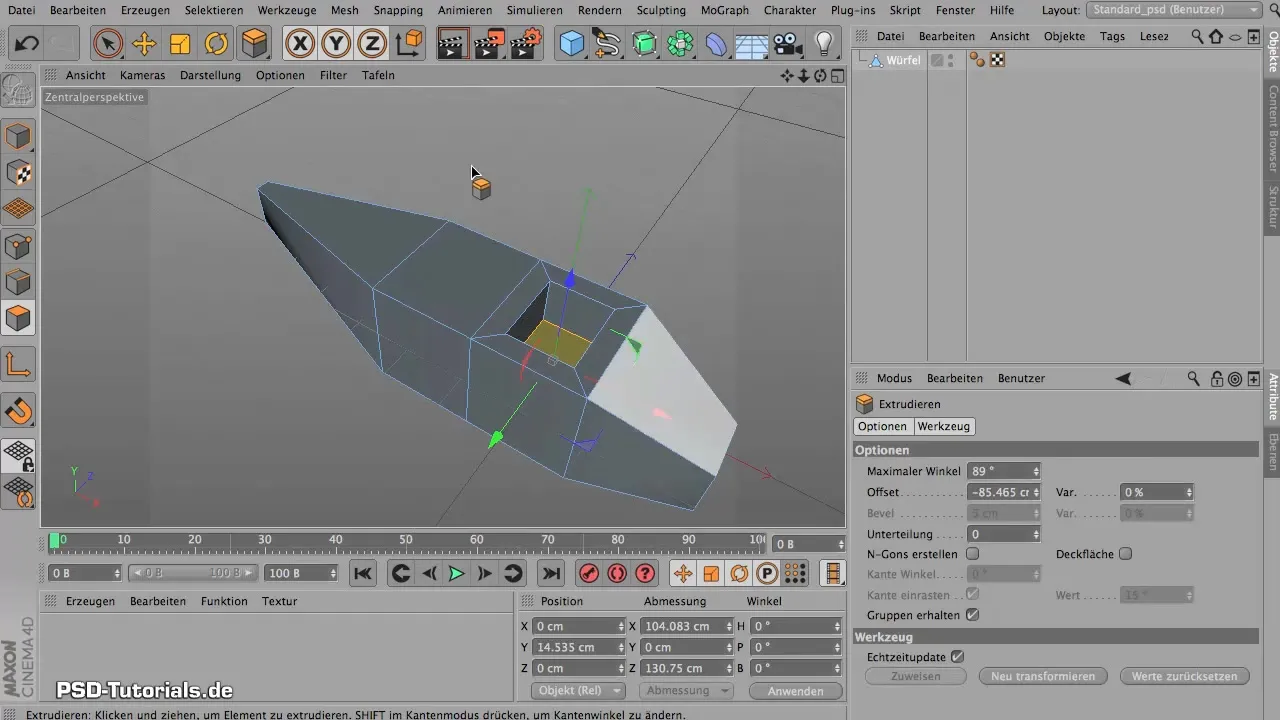Viewport: 1280px width, 720px height.
Task: Select the Live Selection tool
Action: 108,44
